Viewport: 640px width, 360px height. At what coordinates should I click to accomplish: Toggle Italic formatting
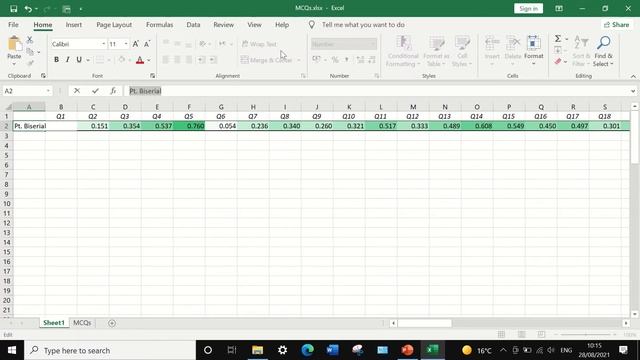pos(67,60)
